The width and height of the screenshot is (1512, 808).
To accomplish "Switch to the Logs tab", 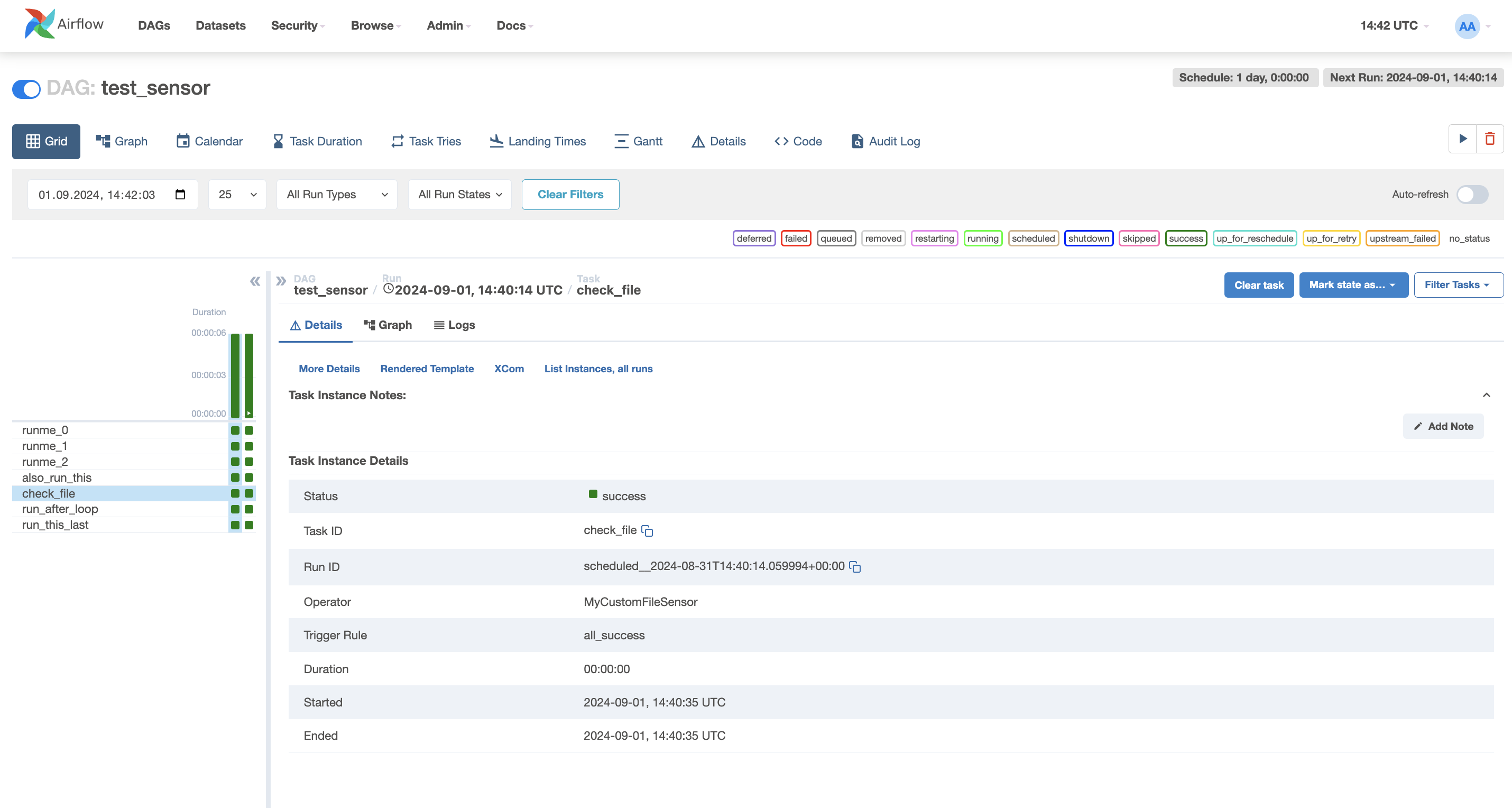I will coord(454,325).
